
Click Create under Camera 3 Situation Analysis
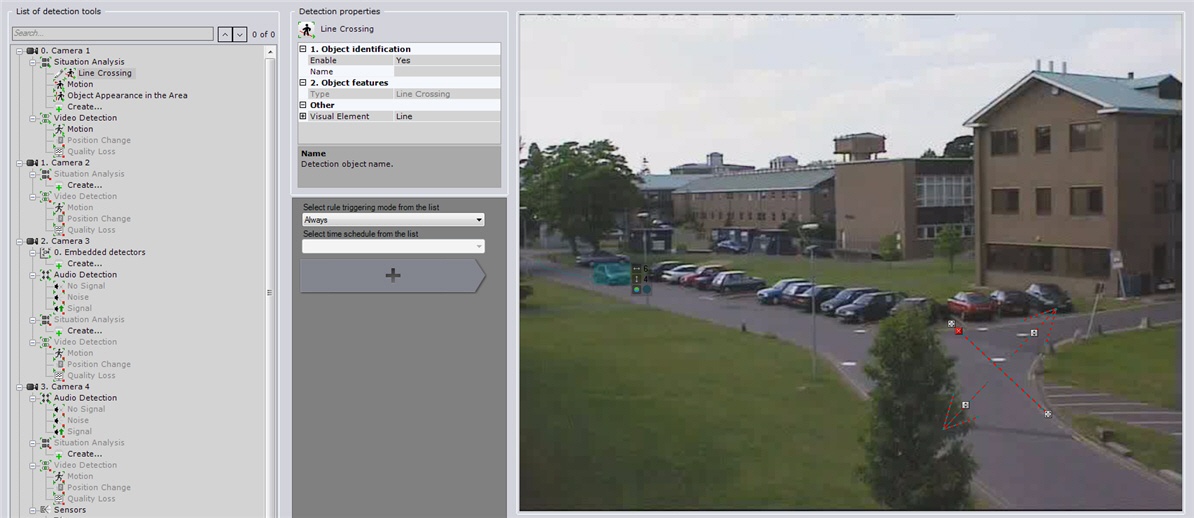(x=84, y=331)
